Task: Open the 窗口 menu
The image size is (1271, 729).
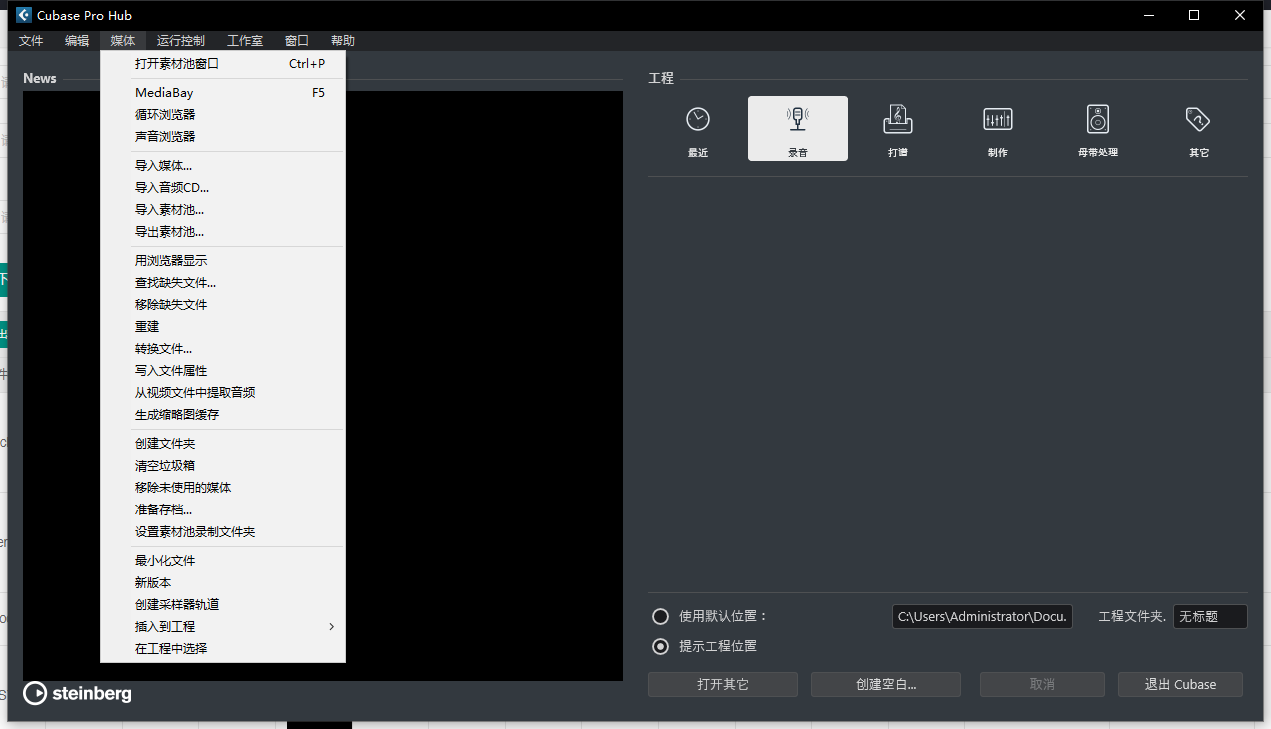Action: (297, 41)
